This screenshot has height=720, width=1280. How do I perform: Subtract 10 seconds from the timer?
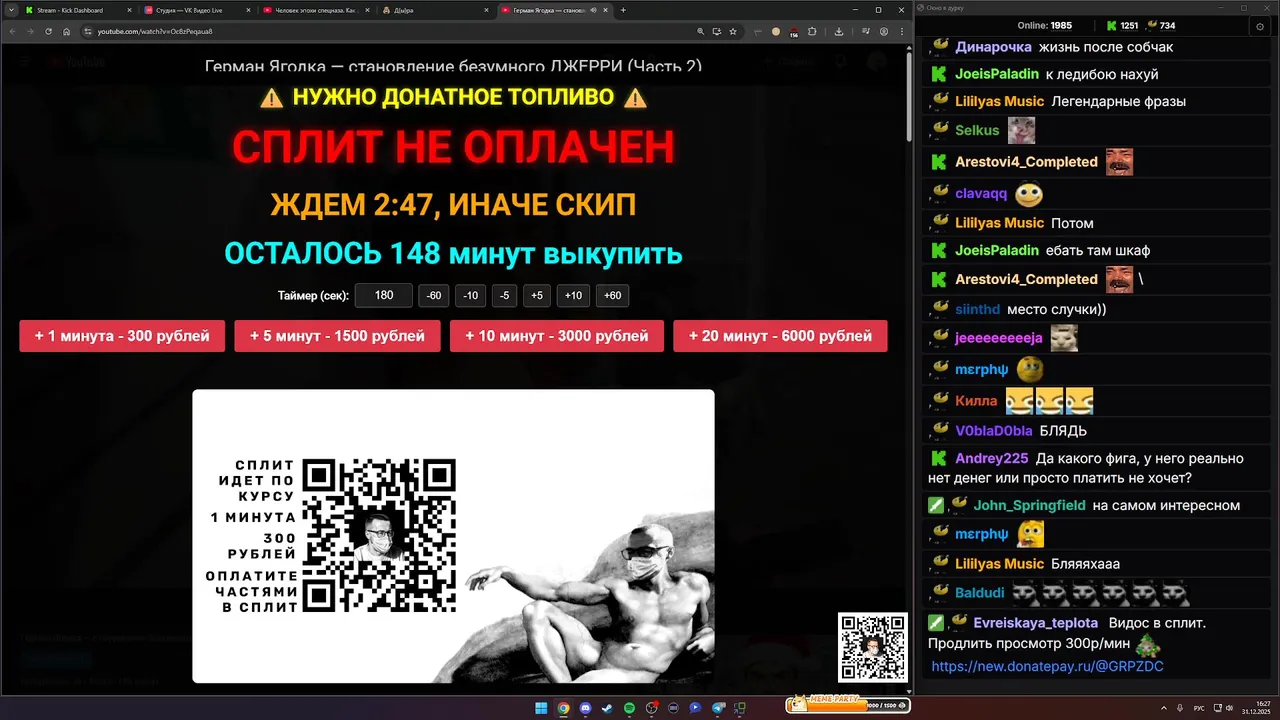pos(470,295)
